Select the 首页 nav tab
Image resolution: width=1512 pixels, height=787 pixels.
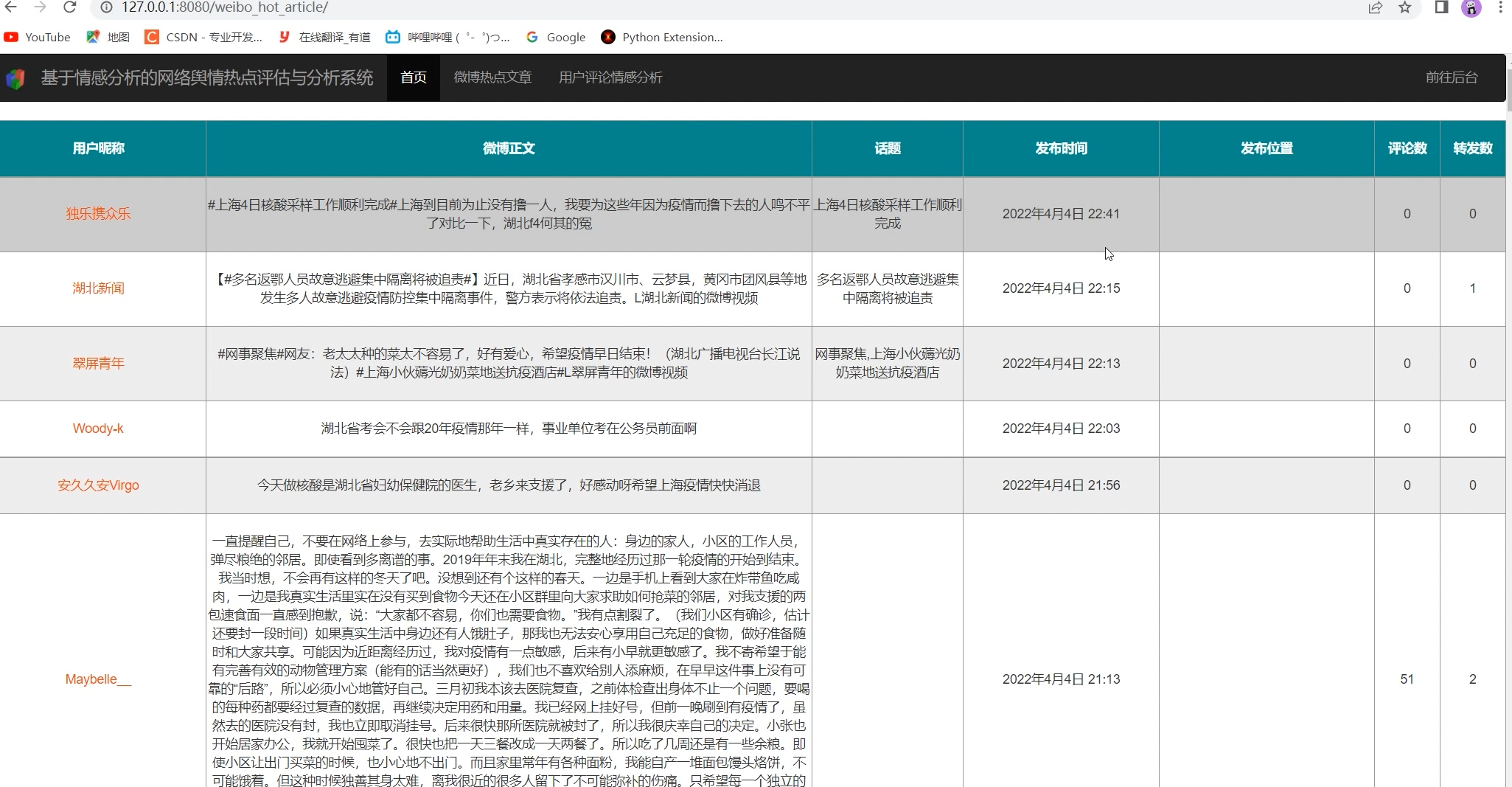[414, 77]
